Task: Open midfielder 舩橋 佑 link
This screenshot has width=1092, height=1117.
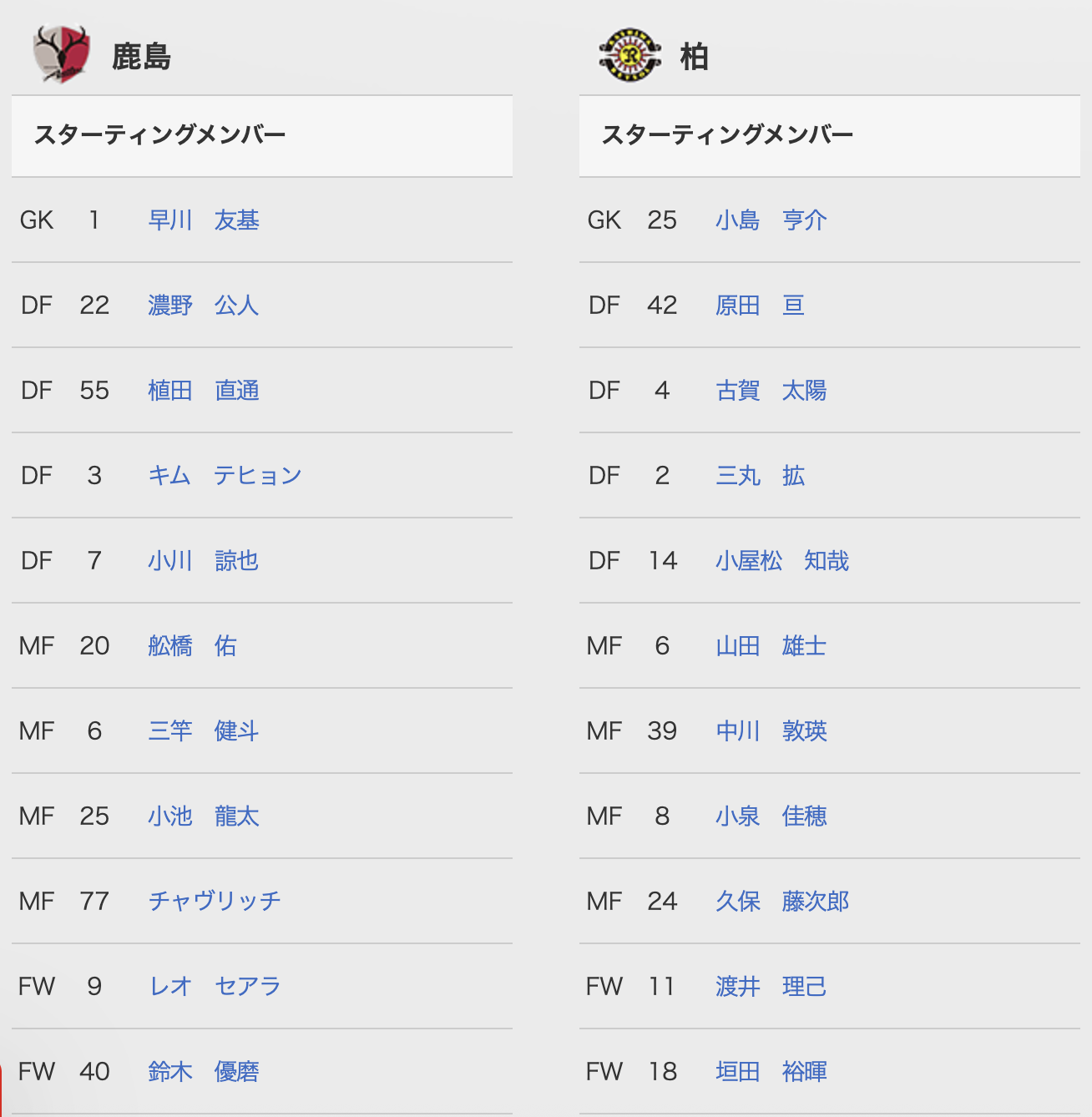Action: pyautogui.click(x=193, y=646)
